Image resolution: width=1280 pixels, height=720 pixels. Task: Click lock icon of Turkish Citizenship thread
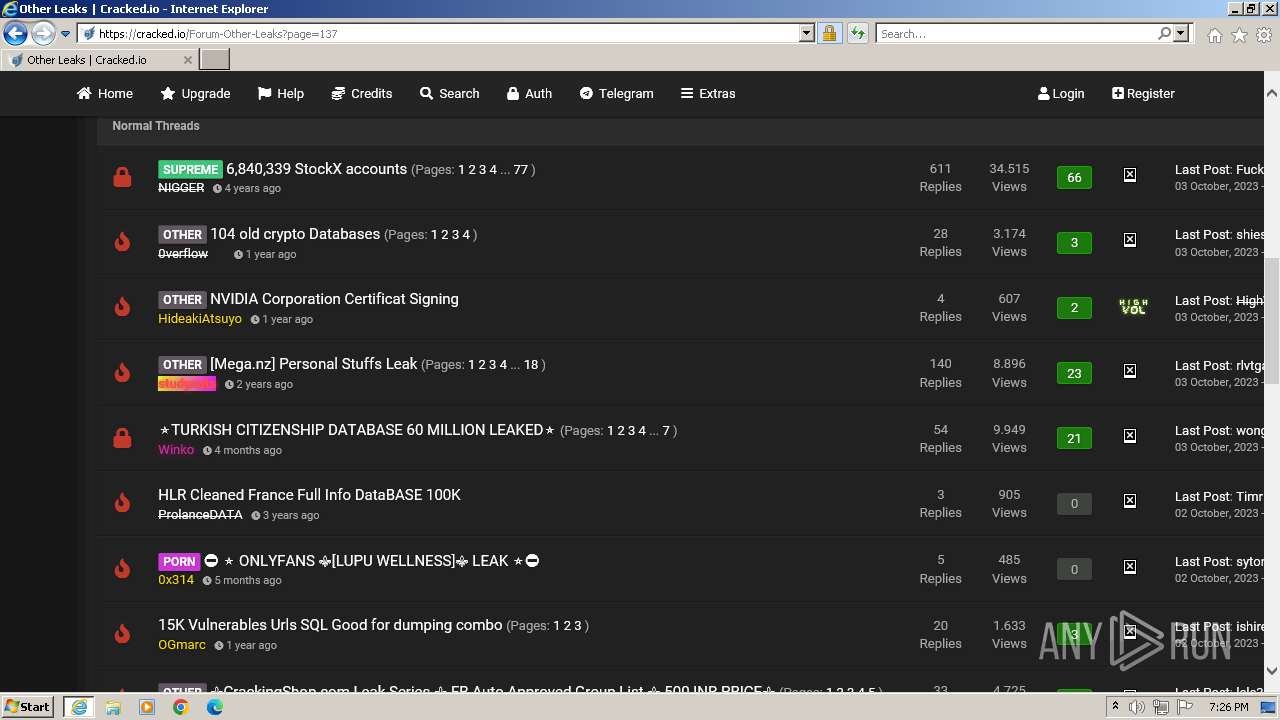pyautogui.click(x=122, y=438)
